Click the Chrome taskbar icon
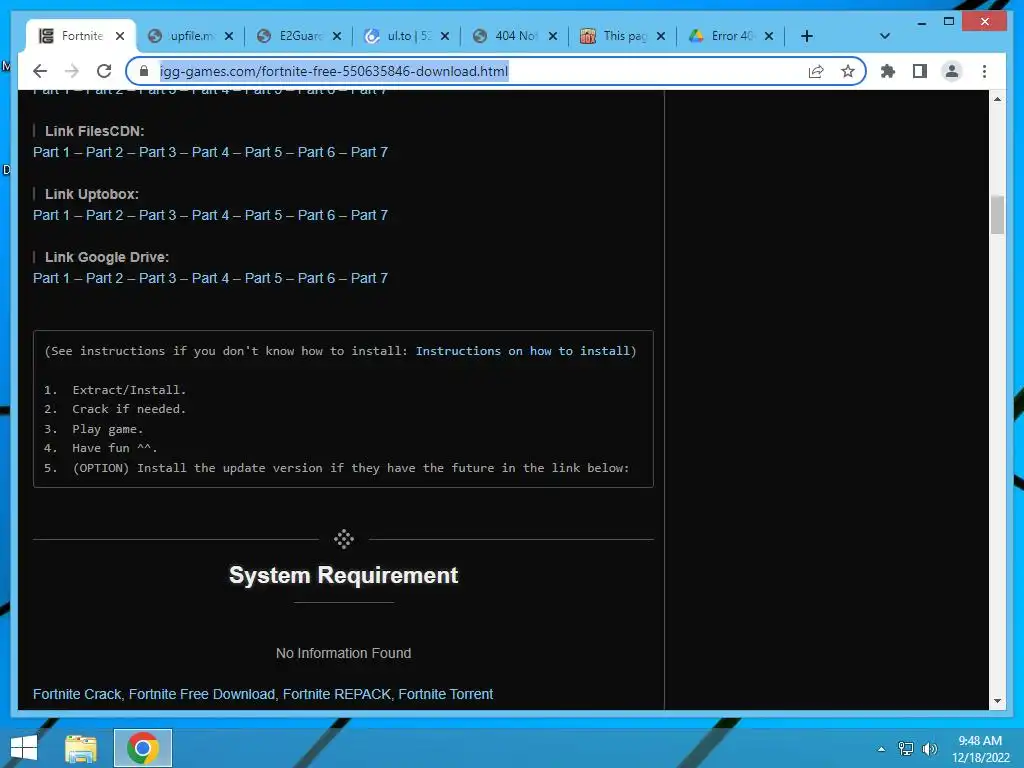This screenshot has width=1024, height=768. [x=143, y=748]
